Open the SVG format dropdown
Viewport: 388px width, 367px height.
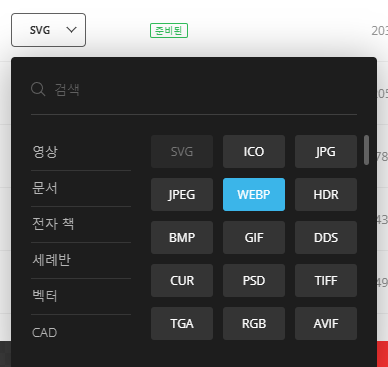point(48,30)
